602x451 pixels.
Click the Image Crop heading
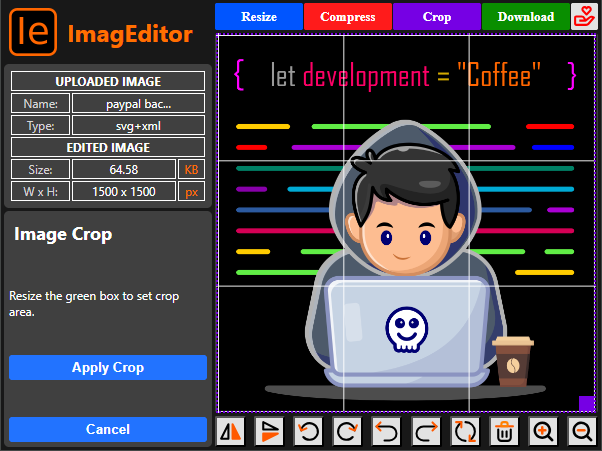tap(63, 234)
